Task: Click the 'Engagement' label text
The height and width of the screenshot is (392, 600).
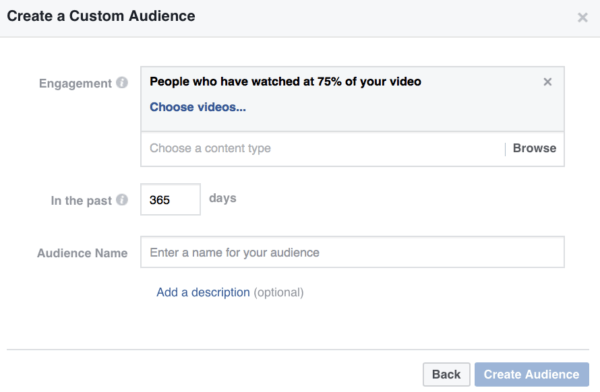Action: click(x=75, y=83)
